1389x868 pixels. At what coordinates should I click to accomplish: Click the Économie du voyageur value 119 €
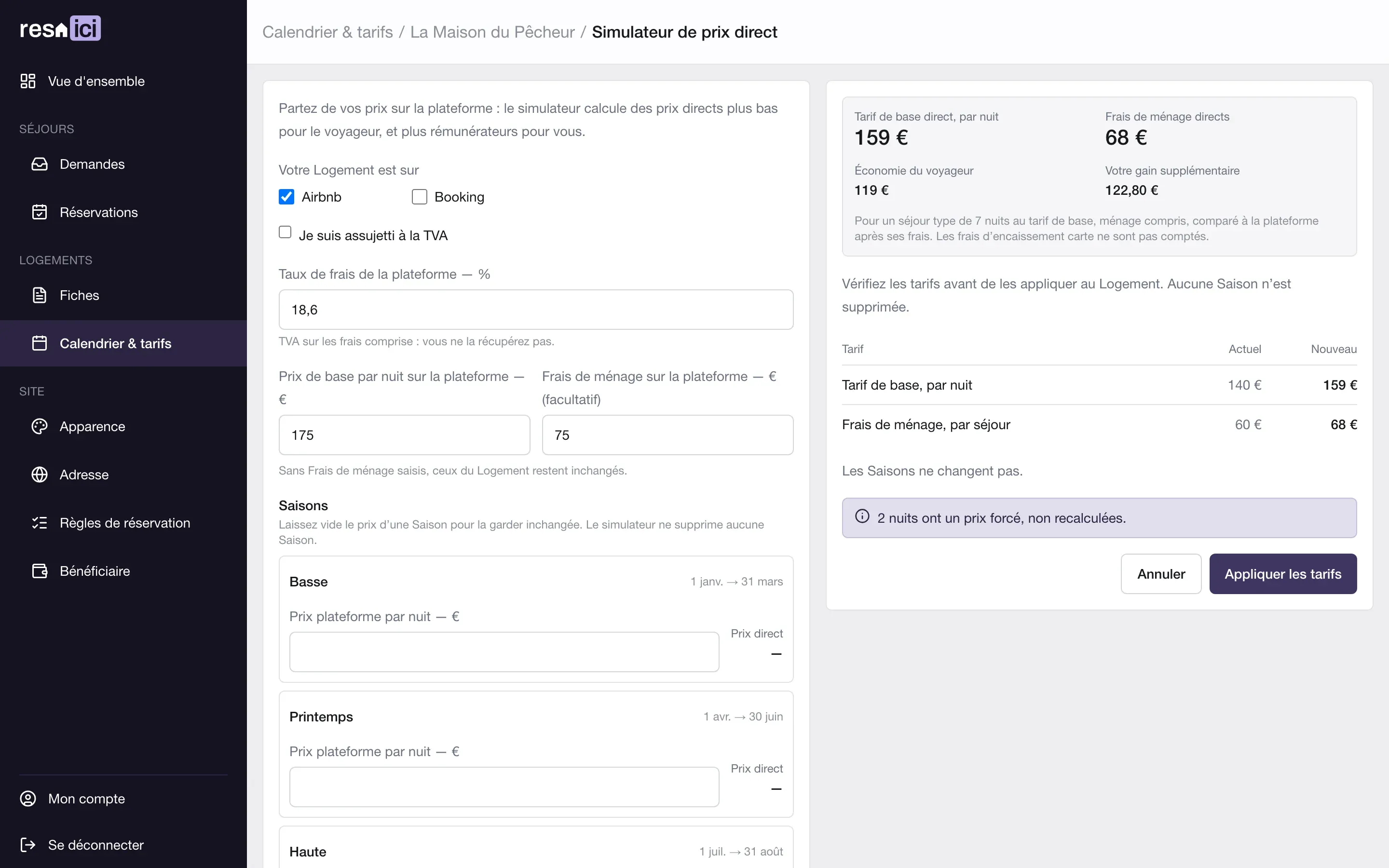tap(872, 190)
